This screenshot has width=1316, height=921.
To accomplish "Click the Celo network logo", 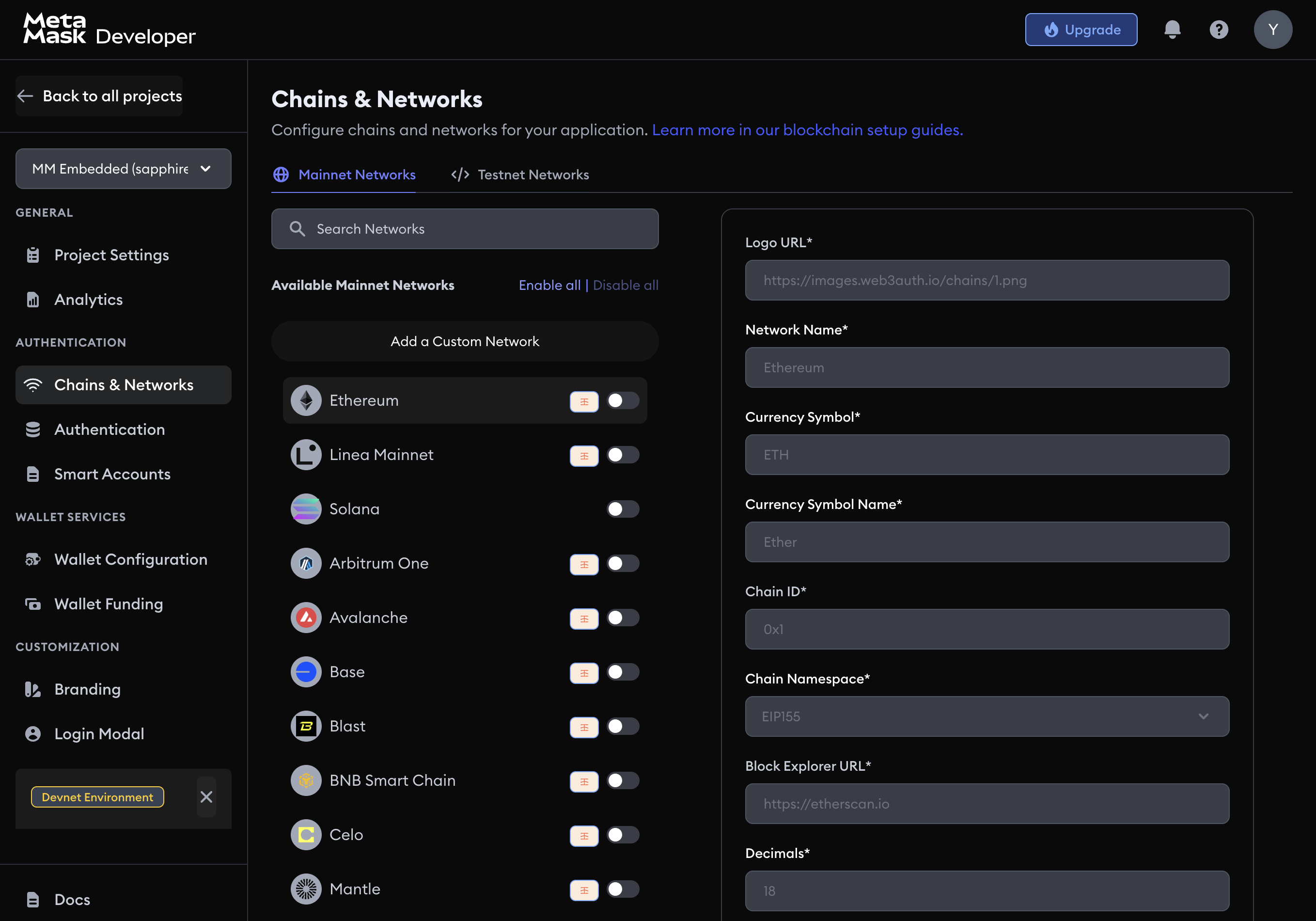I will coord(306,834).
